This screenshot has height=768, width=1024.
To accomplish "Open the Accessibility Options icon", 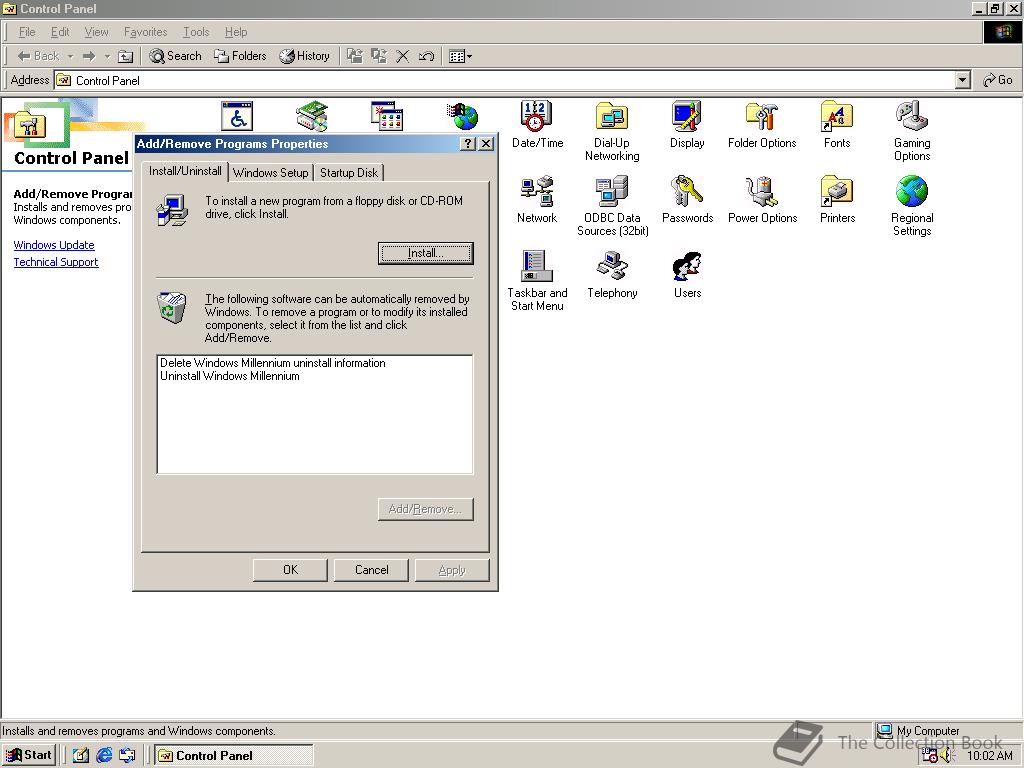I will (x=236, y=116).
